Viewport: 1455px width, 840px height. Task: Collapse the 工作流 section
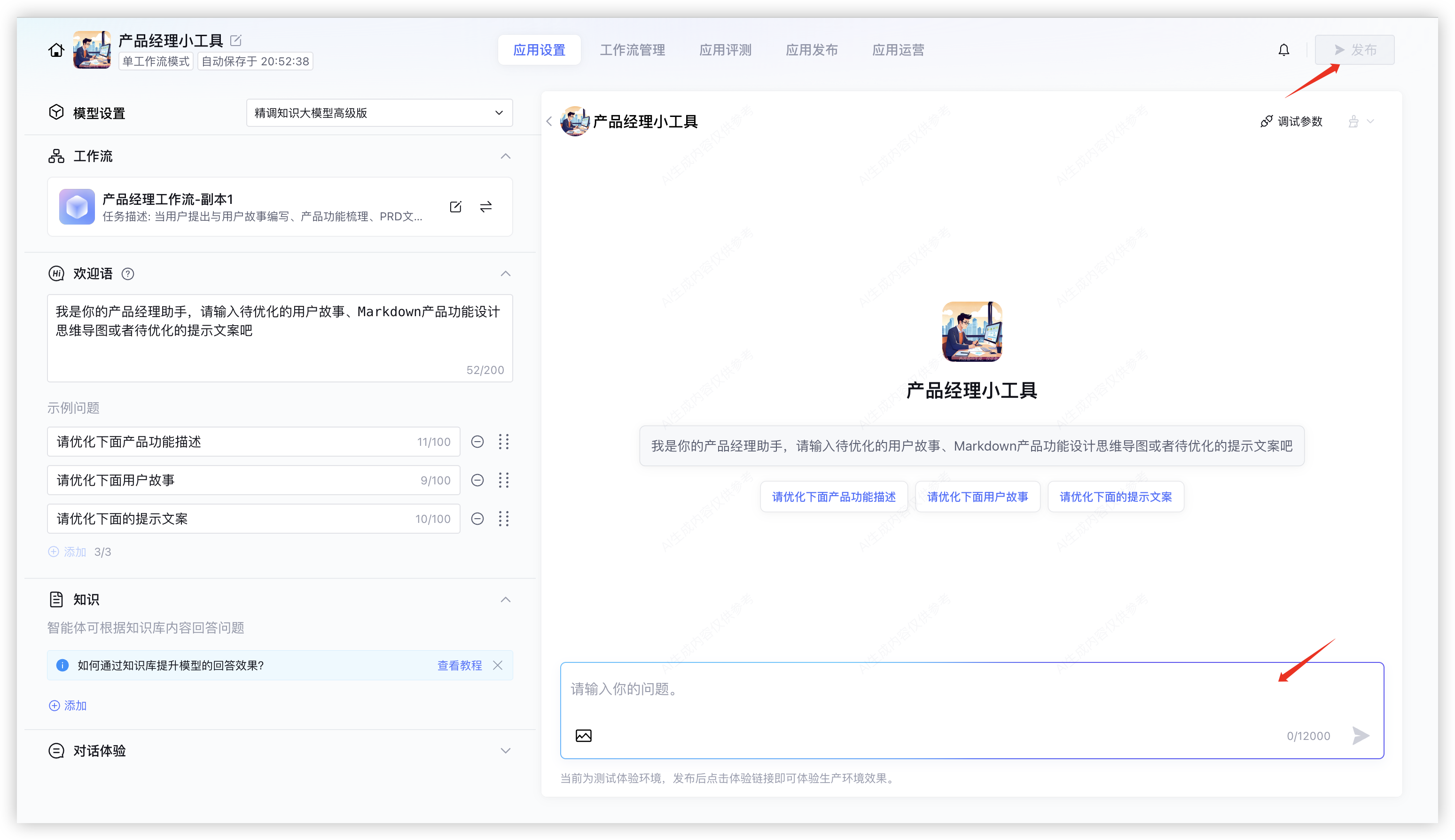[x=506, y=156]
